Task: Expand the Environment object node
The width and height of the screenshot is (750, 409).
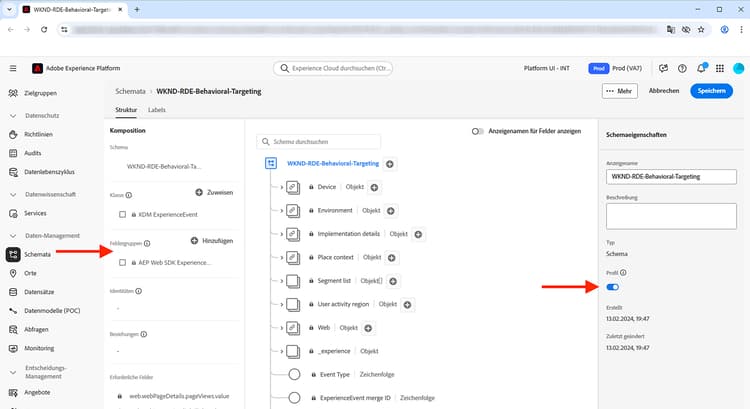Action: (282, 211)
